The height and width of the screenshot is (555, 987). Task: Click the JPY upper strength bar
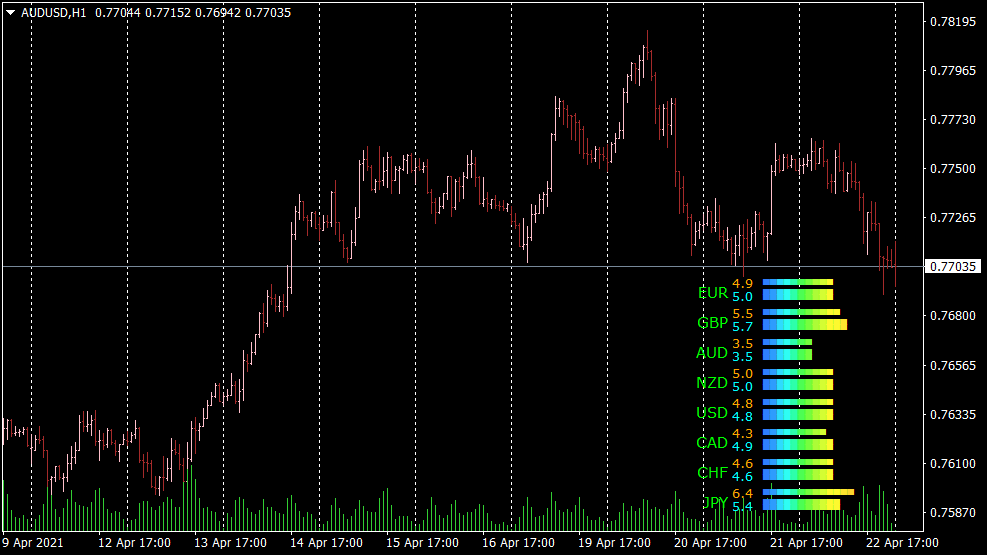coord(808,493)
